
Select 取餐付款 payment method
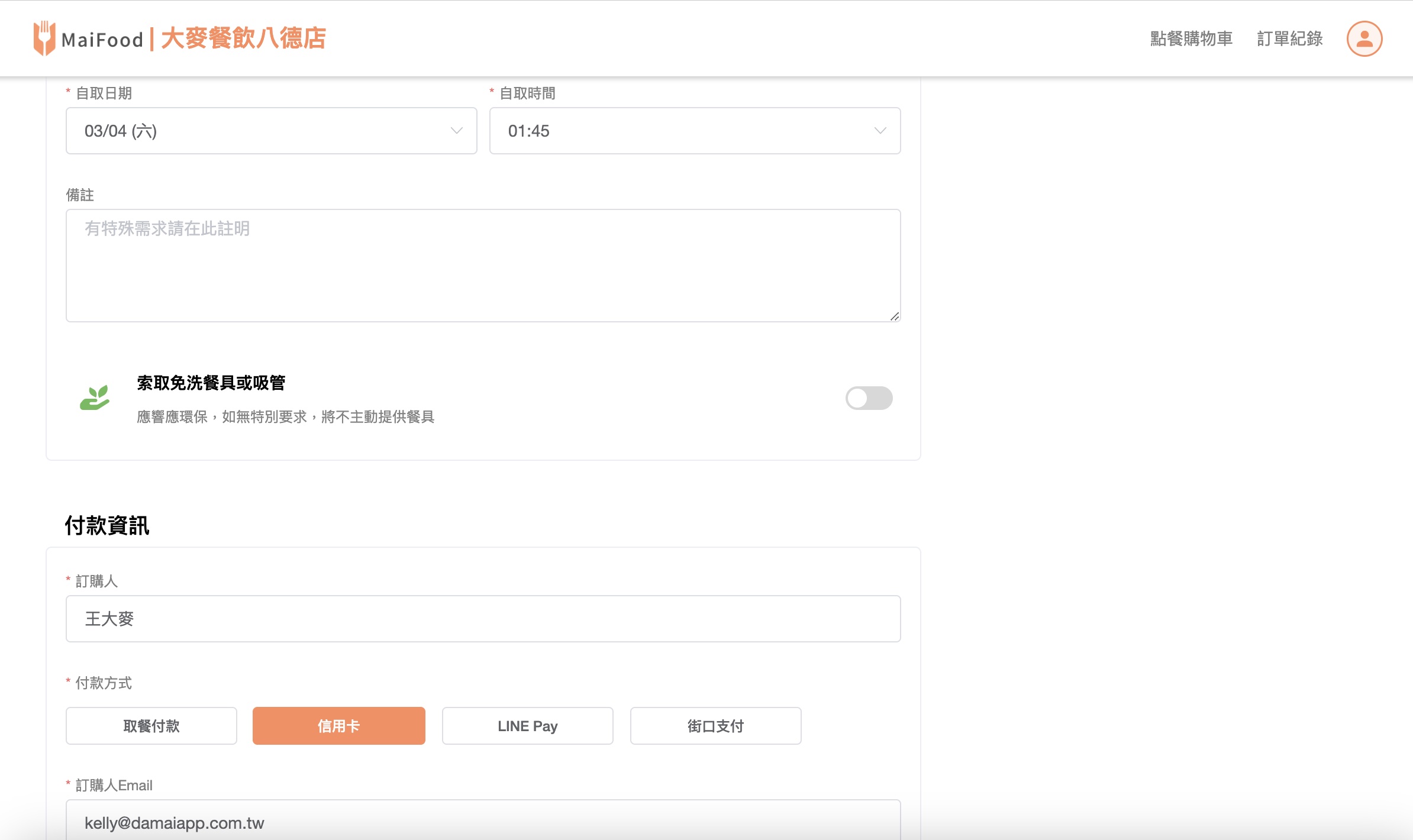151,726
